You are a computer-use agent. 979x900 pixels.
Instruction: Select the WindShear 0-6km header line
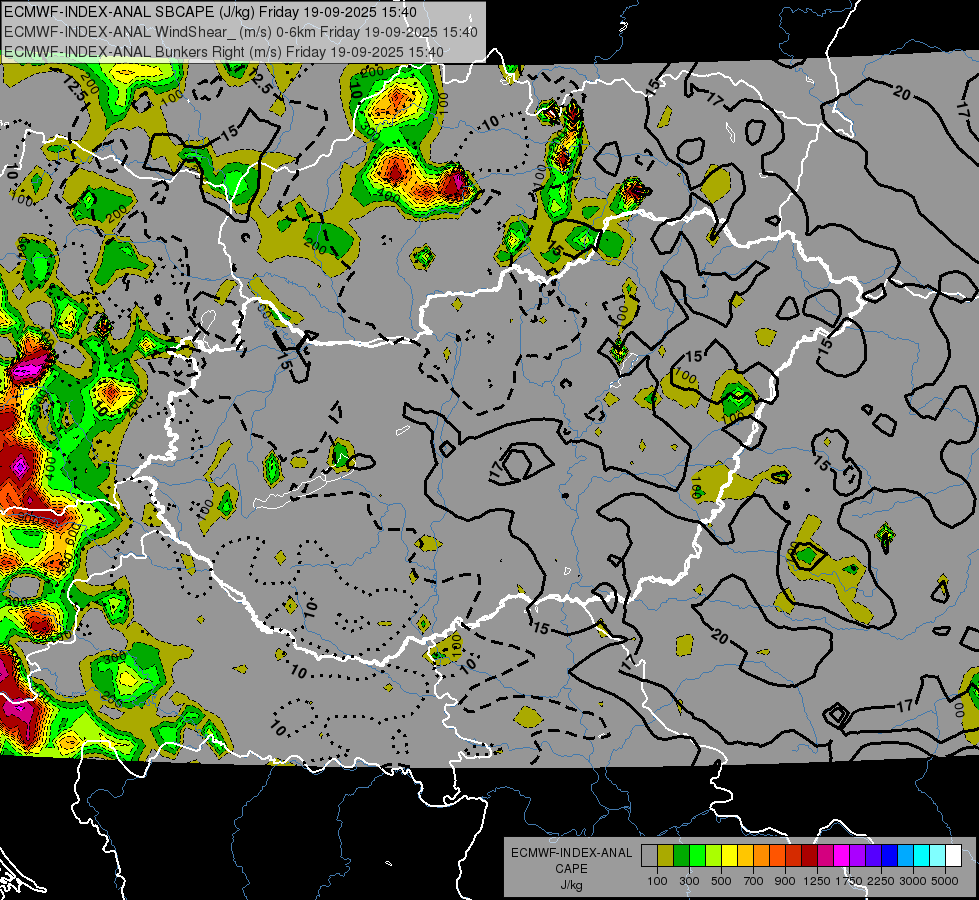[240, 32]
